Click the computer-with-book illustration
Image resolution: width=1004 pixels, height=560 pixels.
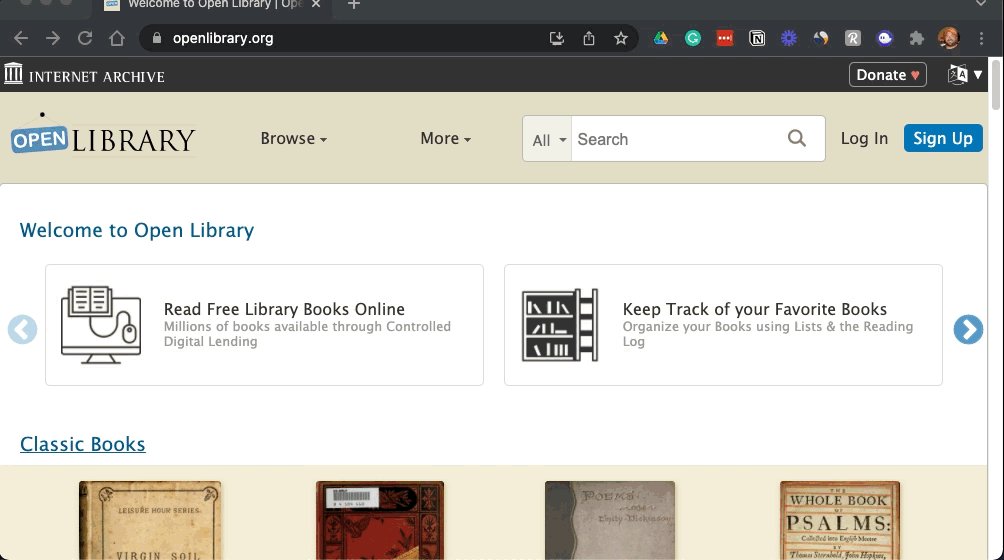coord(101,325)
